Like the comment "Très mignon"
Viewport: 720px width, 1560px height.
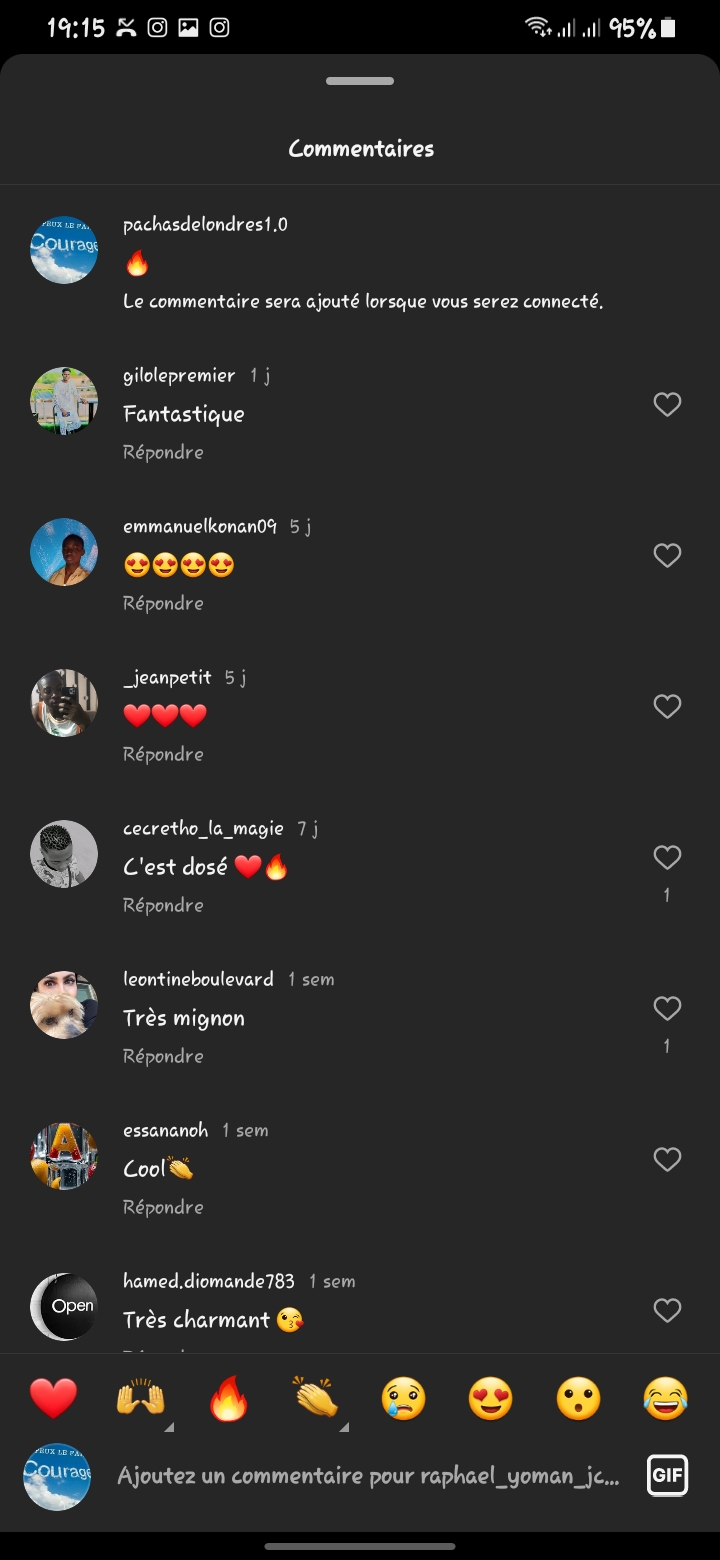coord(667,1008)
